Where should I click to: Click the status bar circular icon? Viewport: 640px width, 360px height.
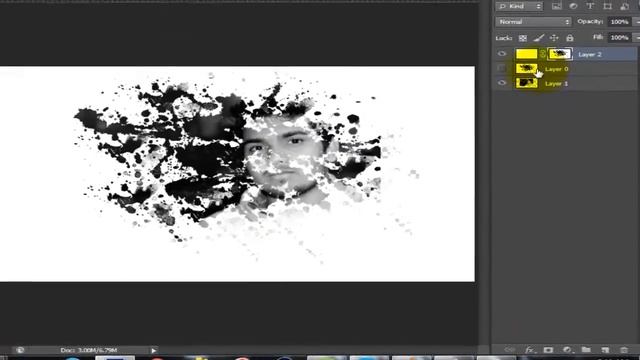[x=20, y=350]
